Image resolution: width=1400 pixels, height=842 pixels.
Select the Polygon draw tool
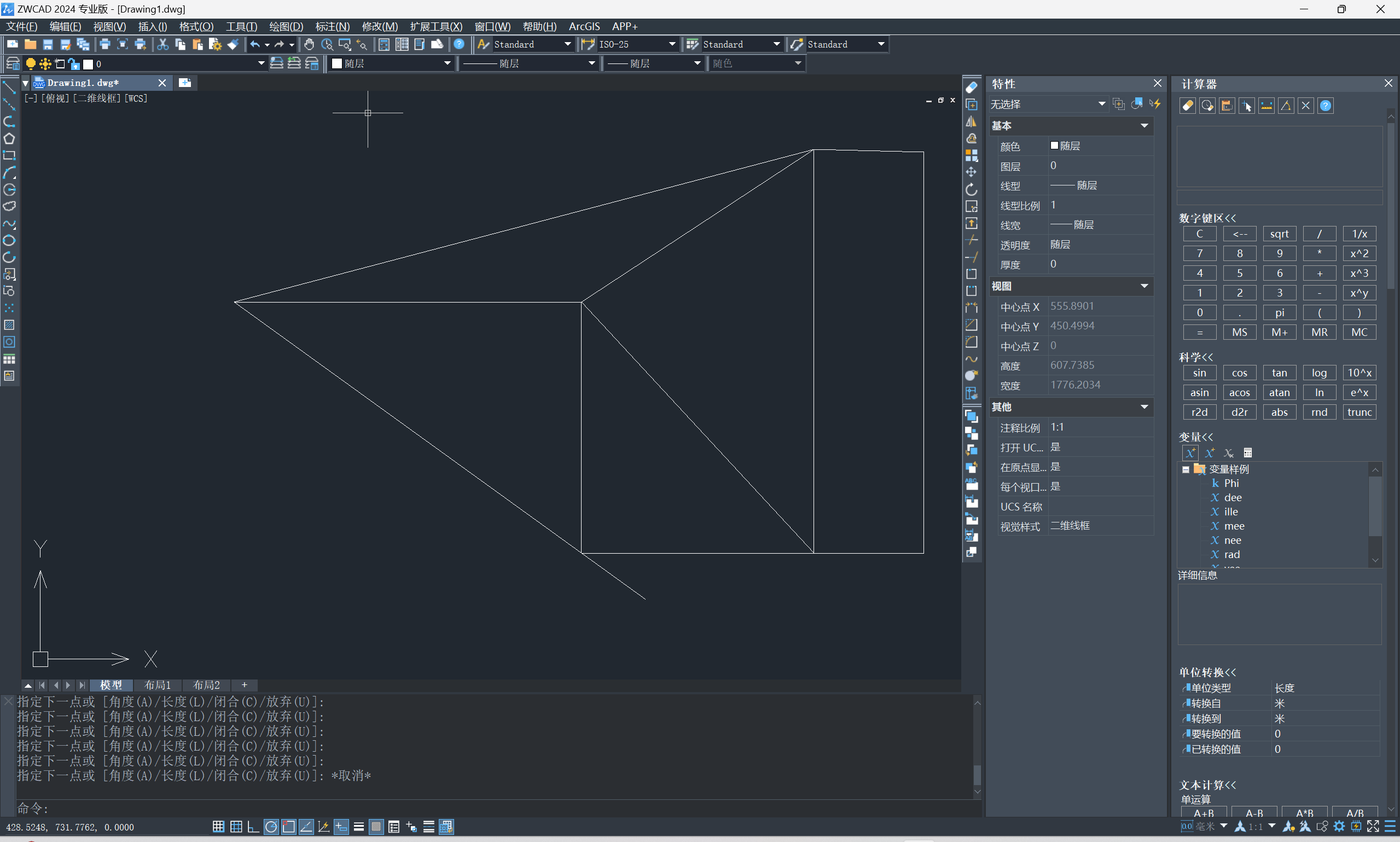9,138
